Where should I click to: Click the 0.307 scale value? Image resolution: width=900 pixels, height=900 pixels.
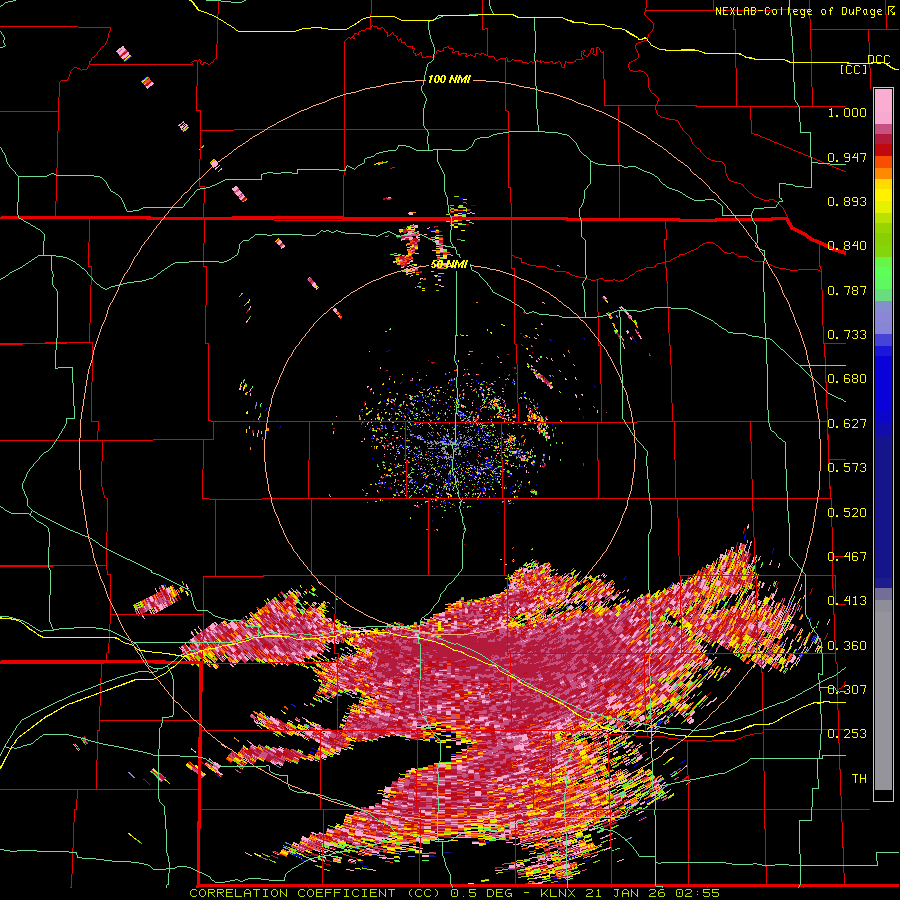click(x=847, y=690)
